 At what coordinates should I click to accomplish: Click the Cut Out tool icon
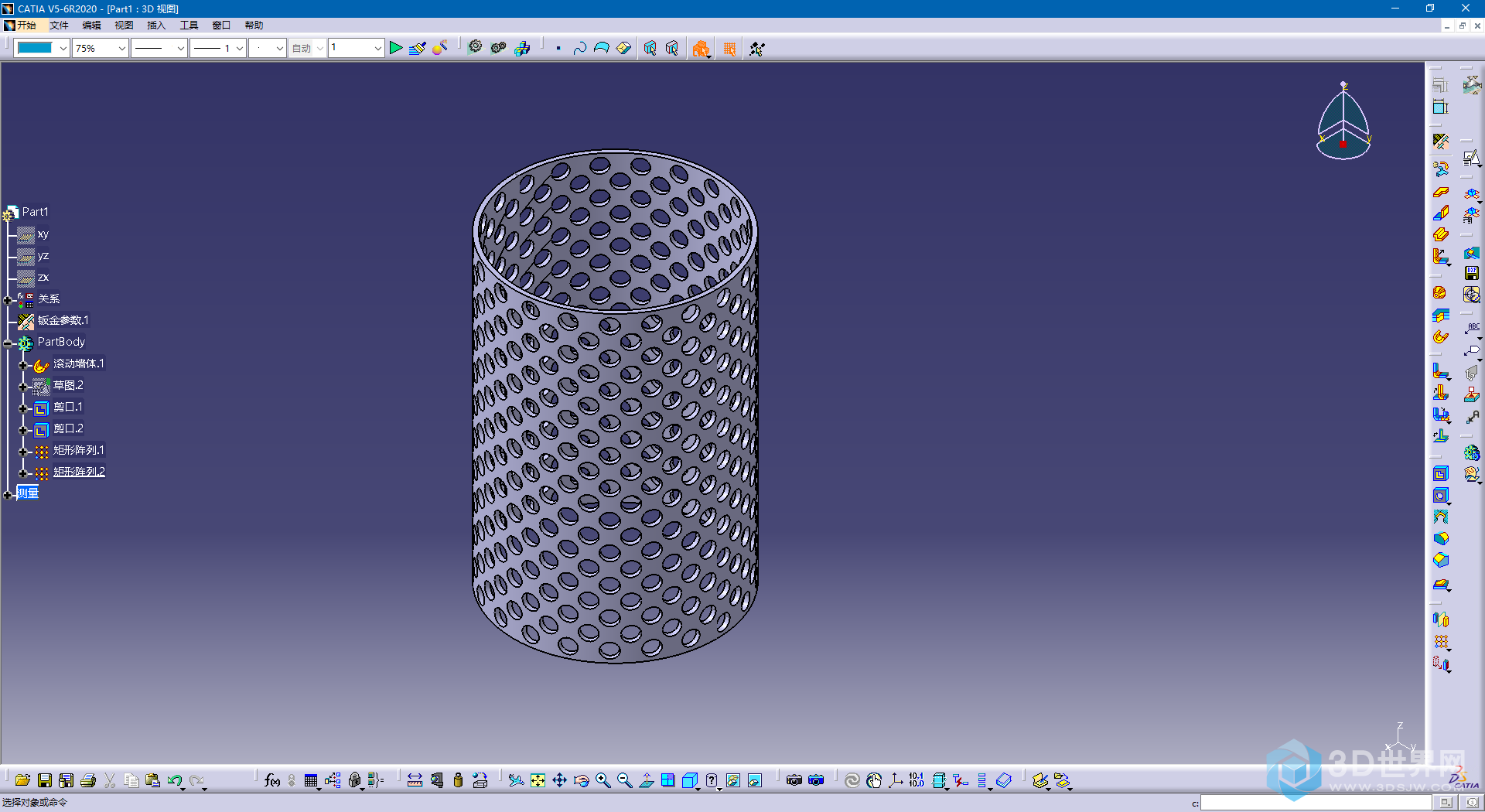[1440, 474]
